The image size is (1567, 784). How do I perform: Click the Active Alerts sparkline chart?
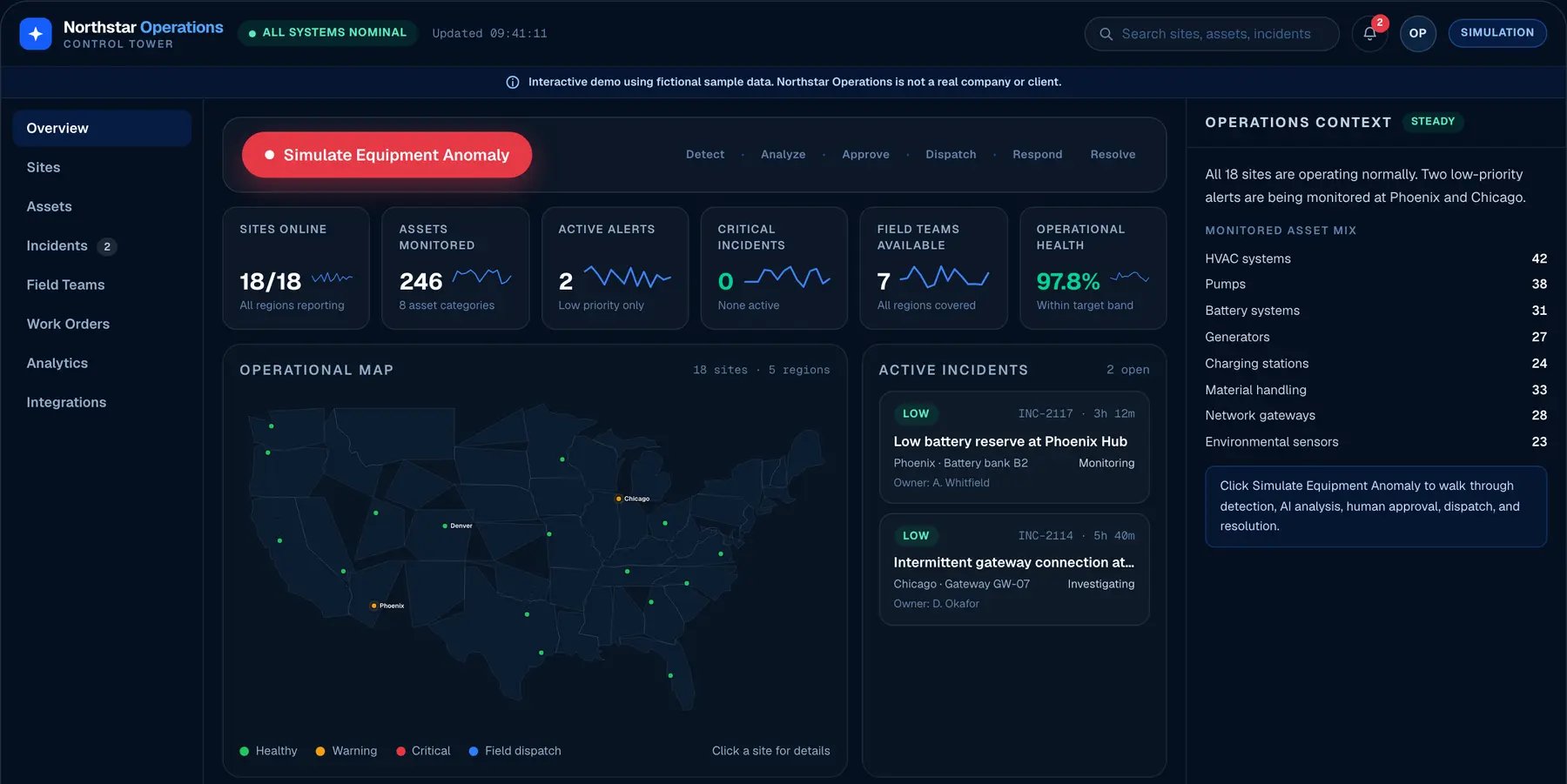(x=627, y=277)
